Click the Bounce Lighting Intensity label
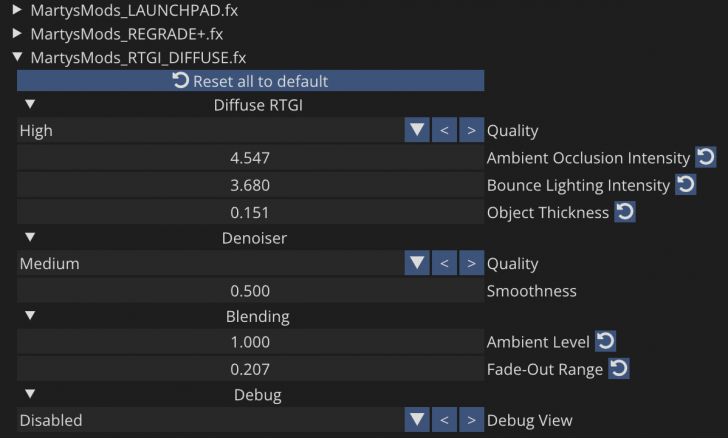The width and height of the screenshot is (728, 438). pos(578,185)
